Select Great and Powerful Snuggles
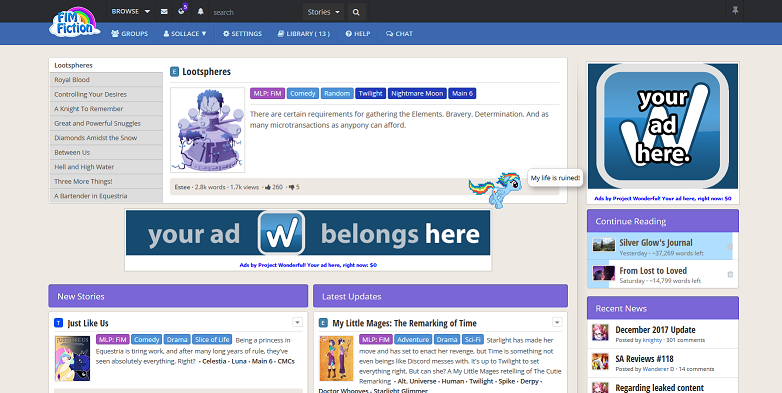This screenshot has height=393, width=782. (x=106, y=123)
